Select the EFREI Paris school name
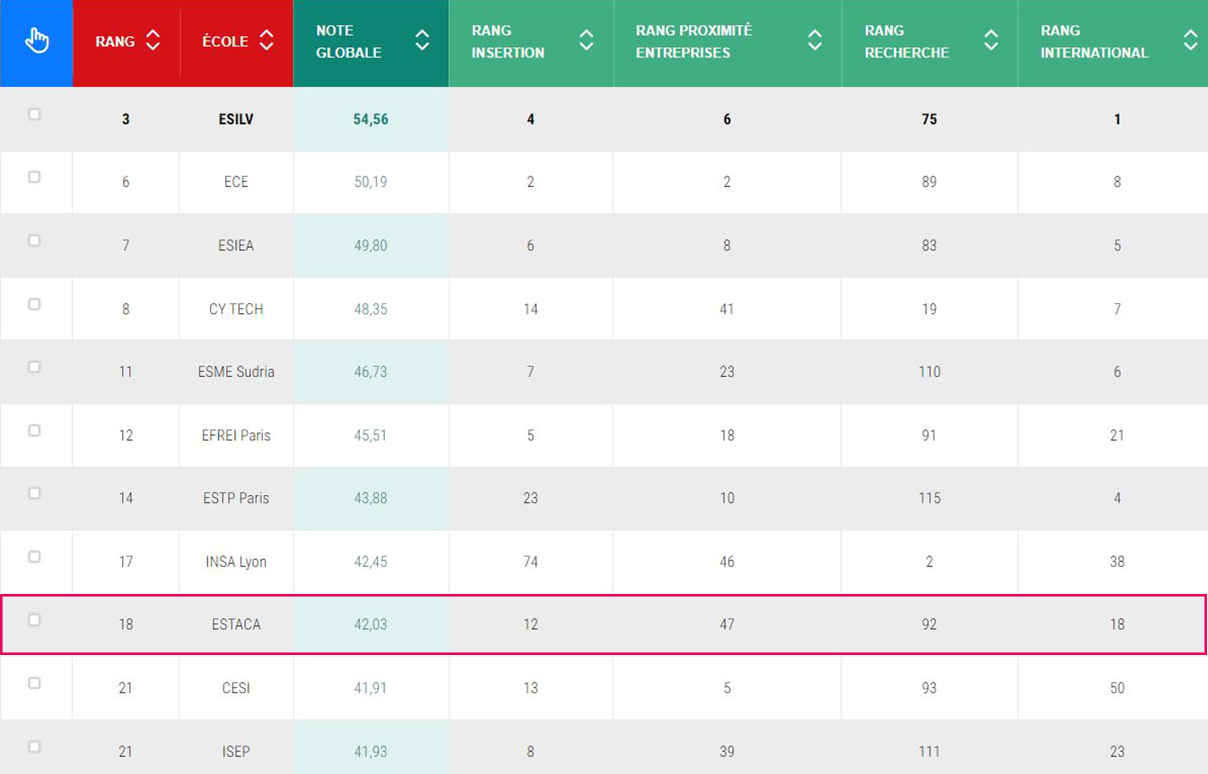 click(236, 435)
